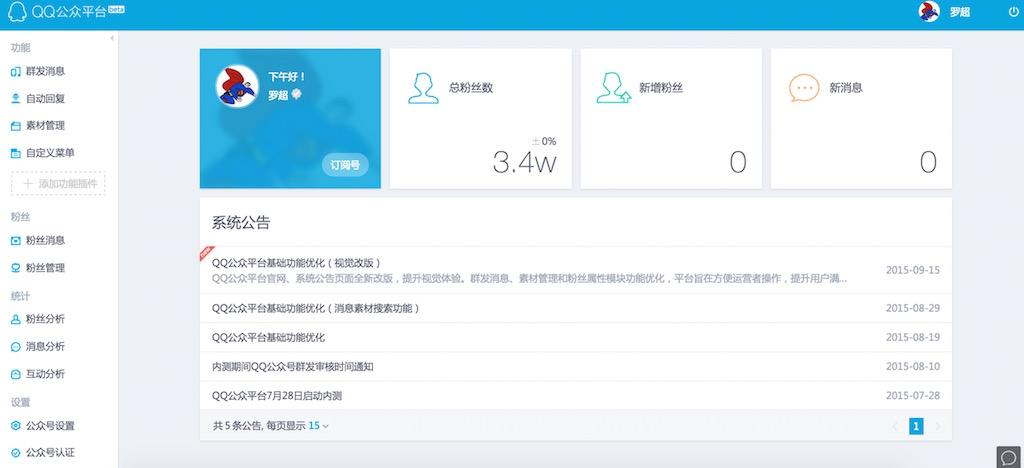Click the red NEW ribbon on first announcement
This screenshot has height=468, width=1024.
click(x=207, y=253)
